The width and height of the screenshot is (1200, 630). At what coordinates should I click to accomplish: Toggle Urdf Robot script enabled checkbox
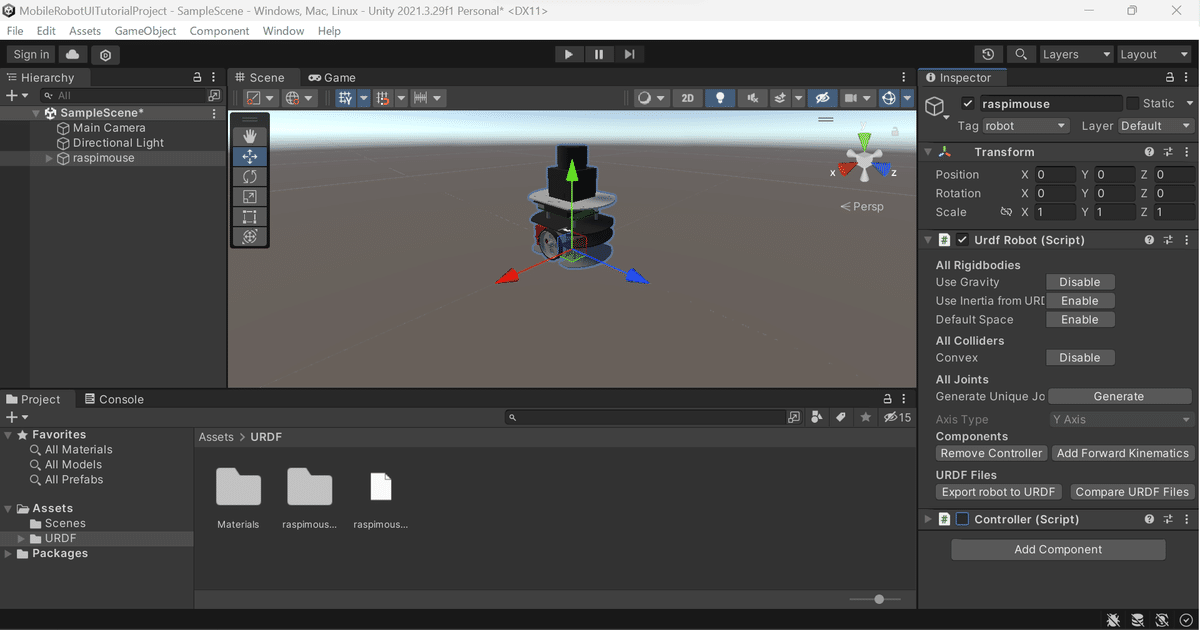pyautogui.click(x=962, y=240)
